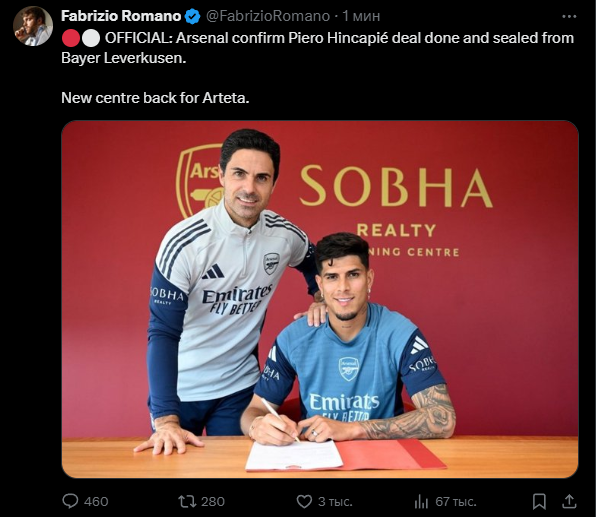Click the 280 reposts count
596x517 pixels.
[x=213, y=501]
